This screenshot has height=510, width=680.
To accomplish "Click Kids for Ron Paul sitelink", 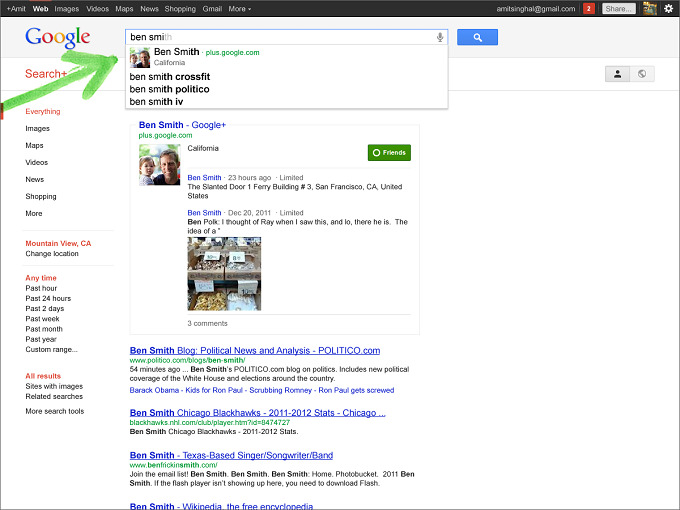I will click(x=214, y=390).
